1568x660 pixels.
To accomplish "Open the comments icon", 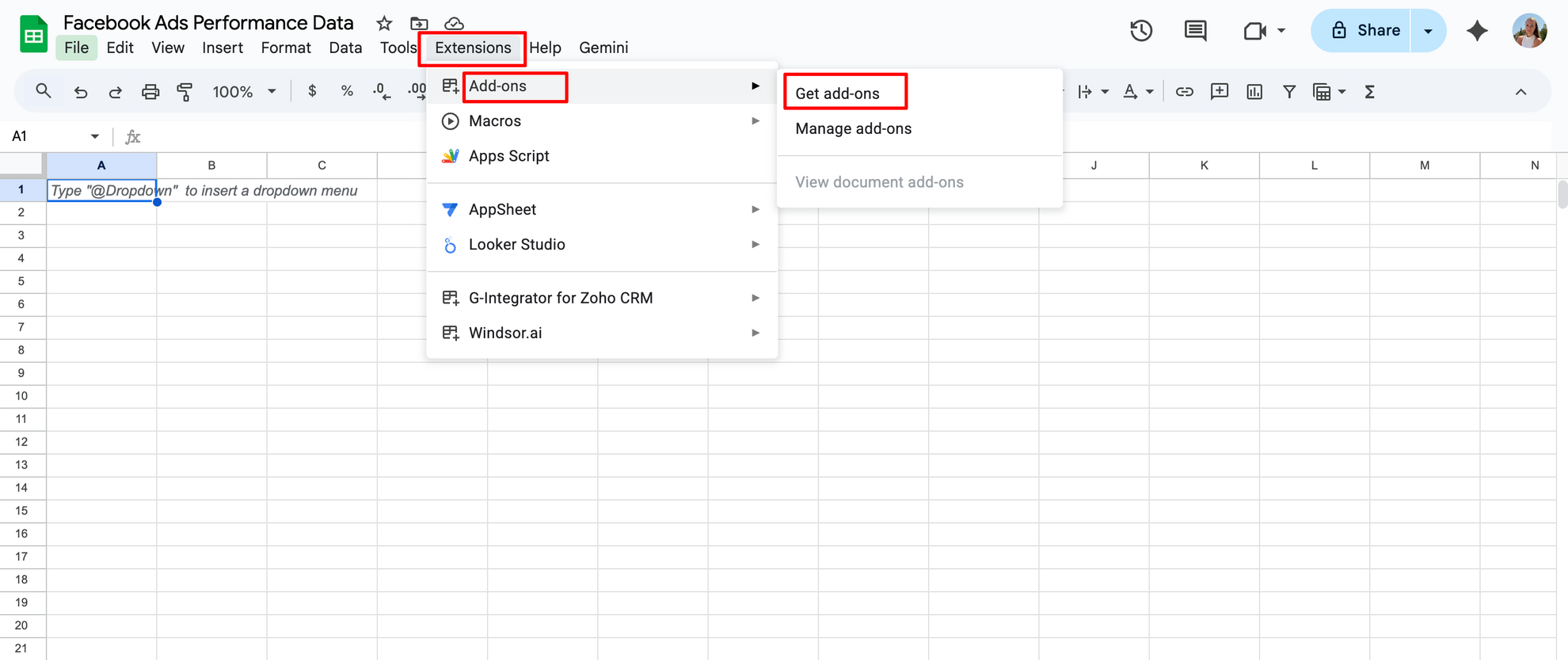I will [1195, 31].
